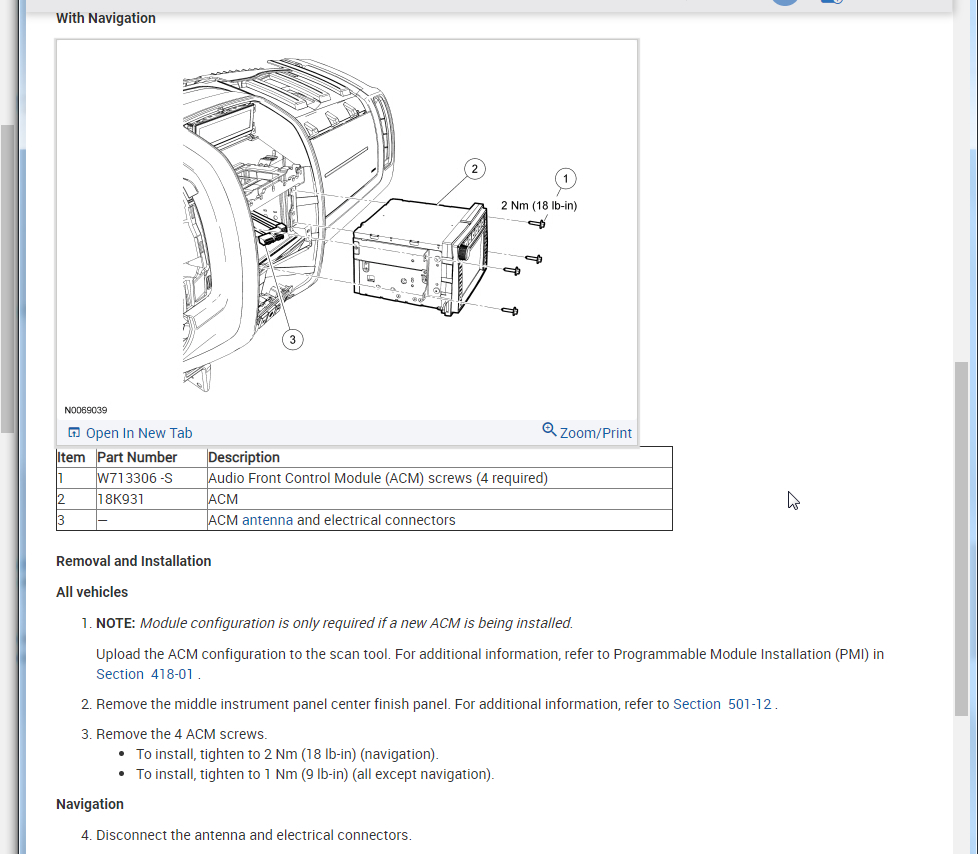Click the N0069039 diagram ID label
The image size is (978, 854).
coord(86,410)
